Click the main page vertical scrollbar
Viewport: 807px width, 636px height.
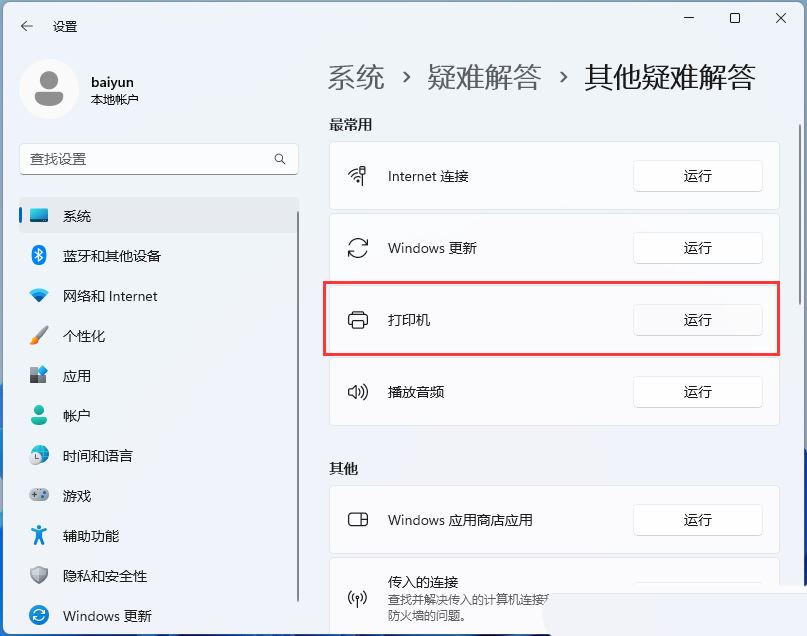tap(799, 215)
